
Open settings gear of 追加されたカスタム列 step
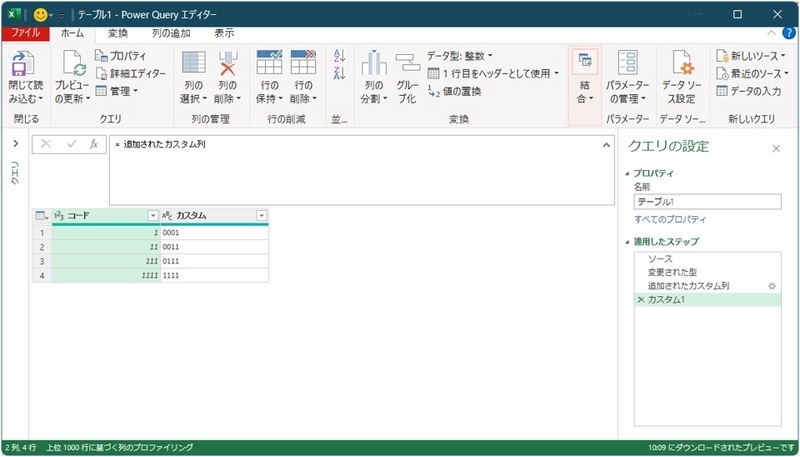pyautogui.click(x=772, y=286)
